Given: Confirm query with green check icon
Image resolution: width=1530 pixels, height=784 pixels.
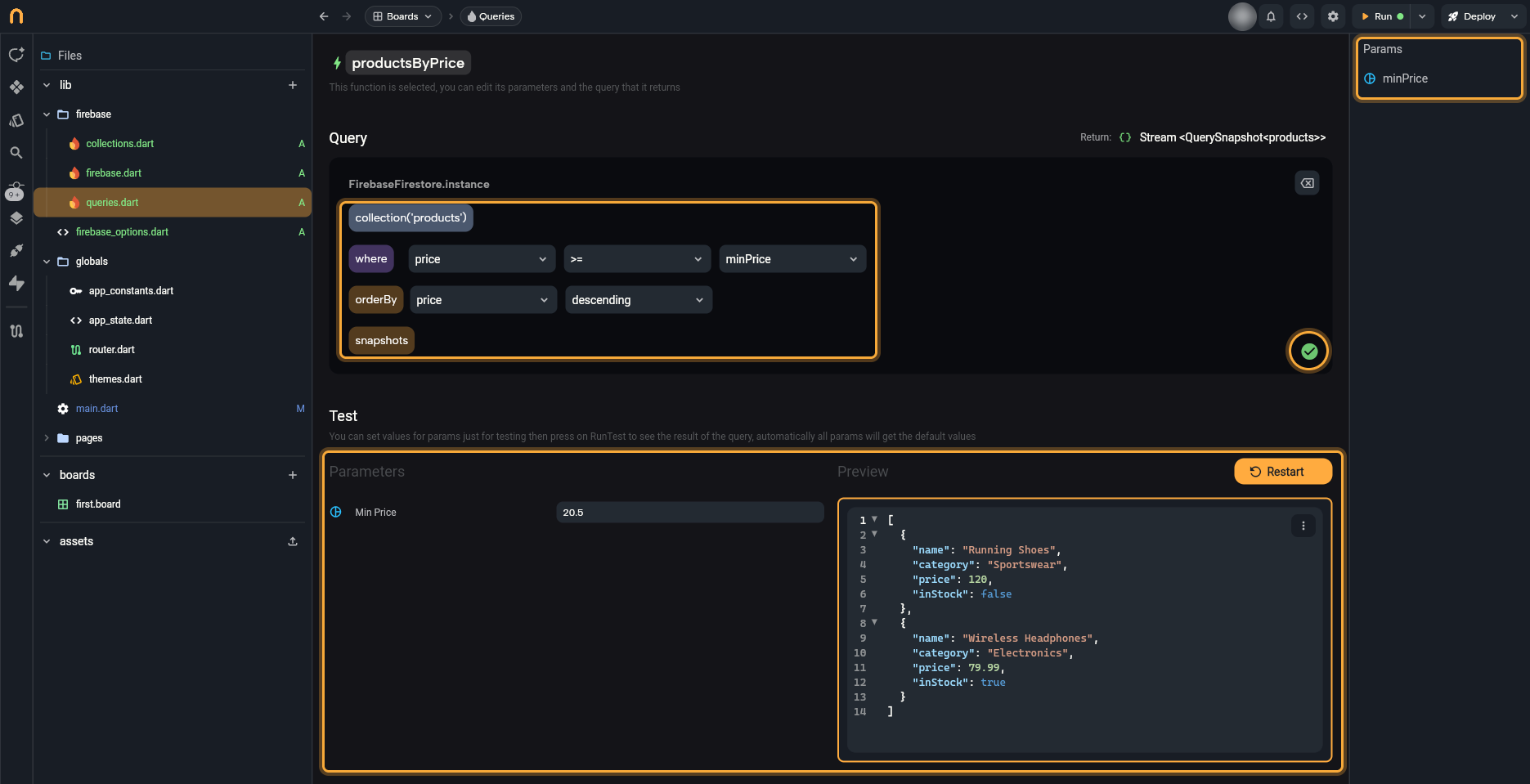Looking at the screenshot, I should click(1309, 351).
